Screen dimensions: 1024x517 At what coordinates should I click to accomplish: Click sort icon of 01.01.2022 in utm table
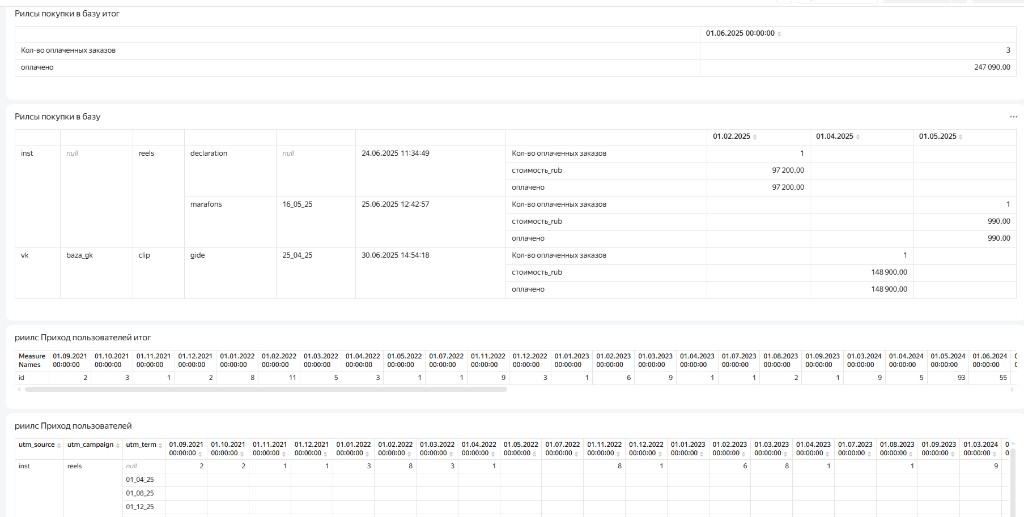point(366,453)
